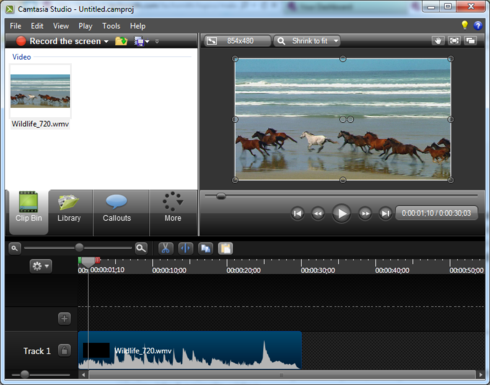
Task: Click the timeline scroll right arrow
Action: (x=481, y=375)
